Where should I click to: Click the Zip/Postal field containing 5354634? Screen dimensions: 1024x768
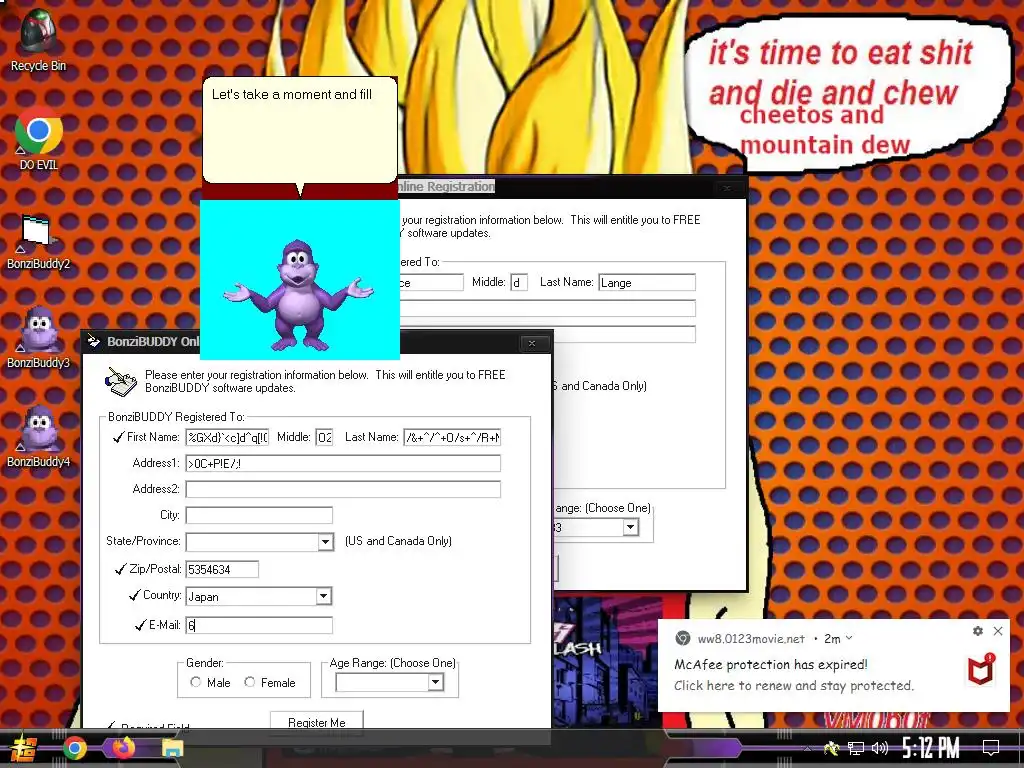(222, 569)
